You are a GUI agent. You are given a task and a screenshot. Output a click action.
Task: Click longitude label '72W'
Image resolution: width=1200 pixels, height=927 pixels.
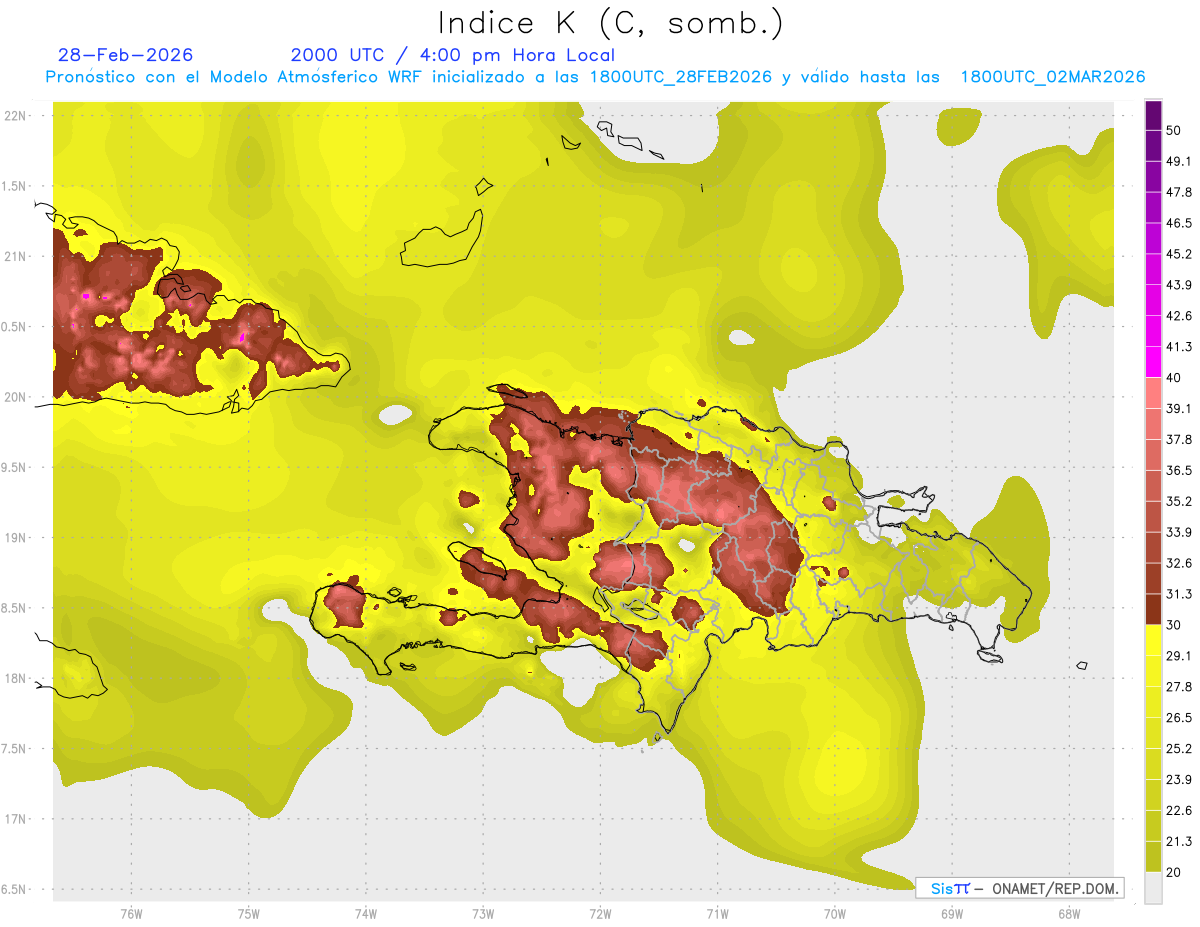coord(600,914)
